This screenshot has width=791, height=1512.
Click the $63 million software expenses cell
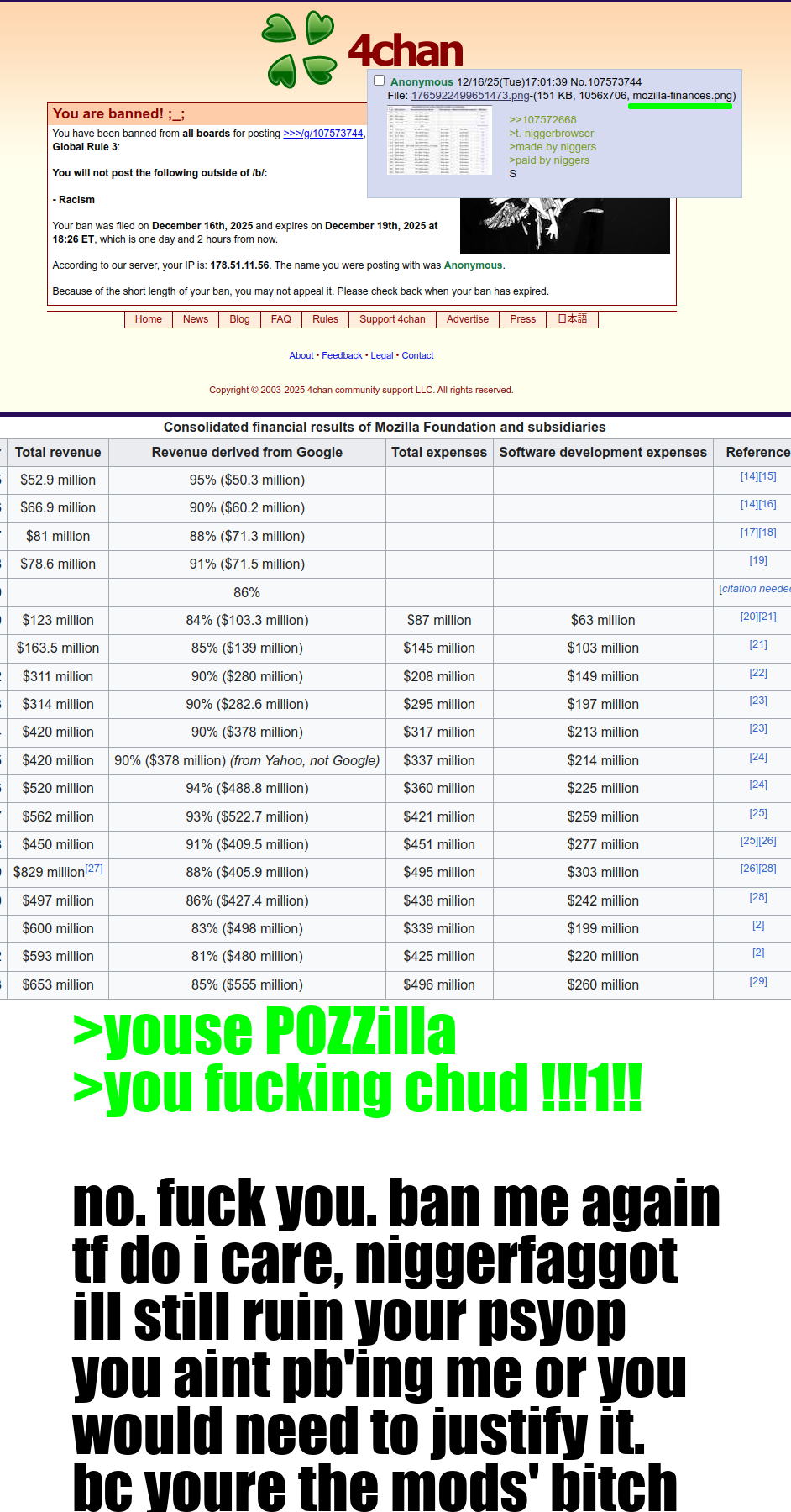pyautogui.click(x=603, y=621)
